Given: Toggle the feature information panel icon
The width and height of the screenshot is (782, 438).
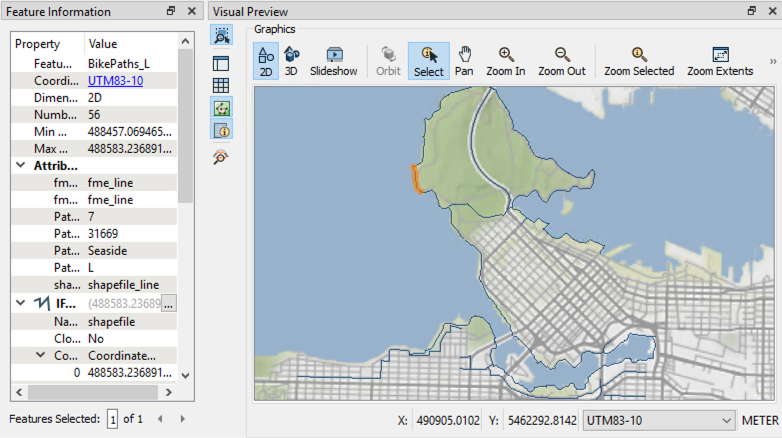Looking at the screenshot, I should pos(221,131).
